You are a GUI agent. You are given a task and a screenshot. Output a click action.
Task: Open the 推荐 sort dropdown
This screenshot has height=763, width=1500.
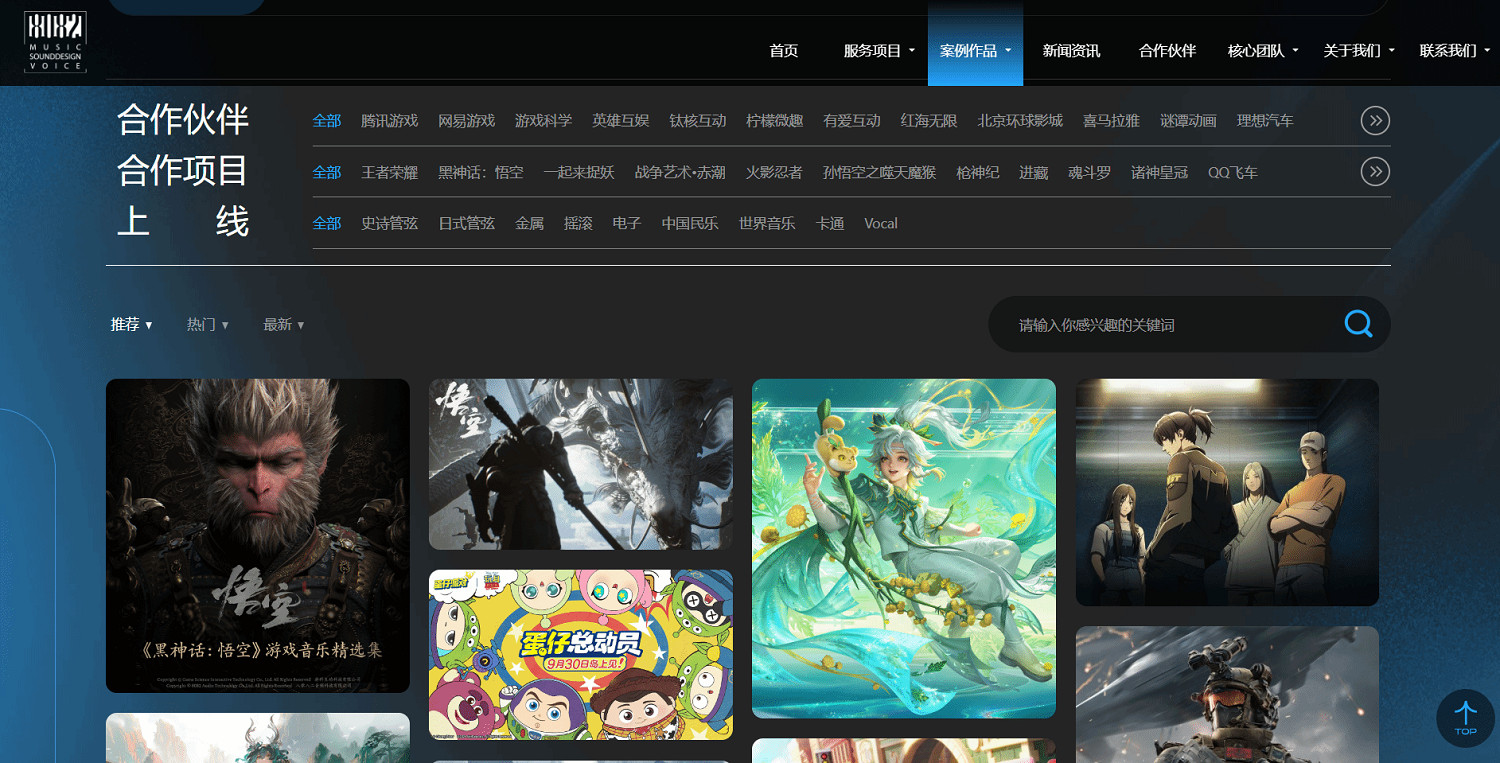(x=130, y=324)
